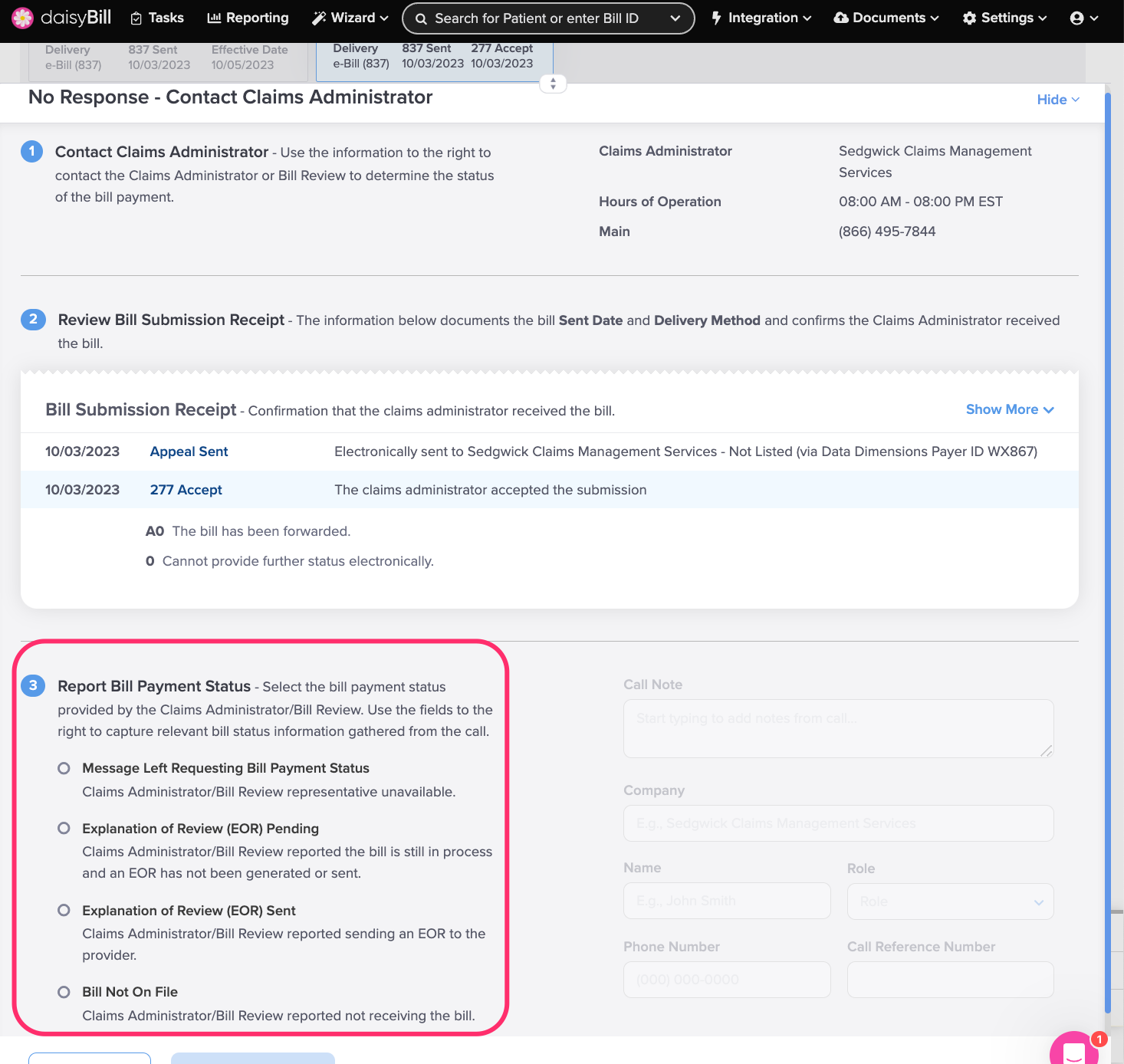1124x1064 pixels.
Task: Open Reporting from the chart icon
Action: 214,18
